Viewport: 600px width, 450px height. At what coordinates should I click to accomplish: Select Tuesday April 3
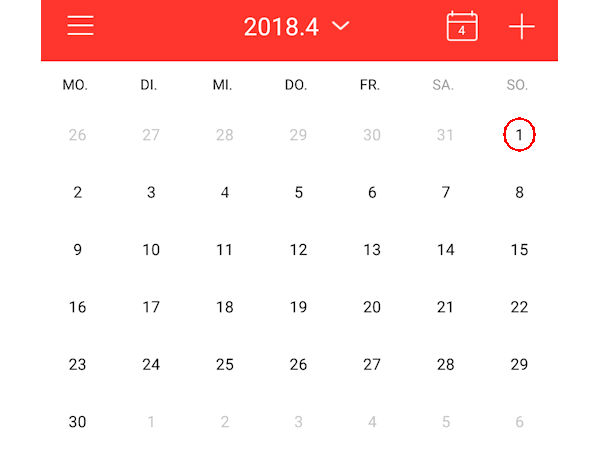[x=151, y=192]
